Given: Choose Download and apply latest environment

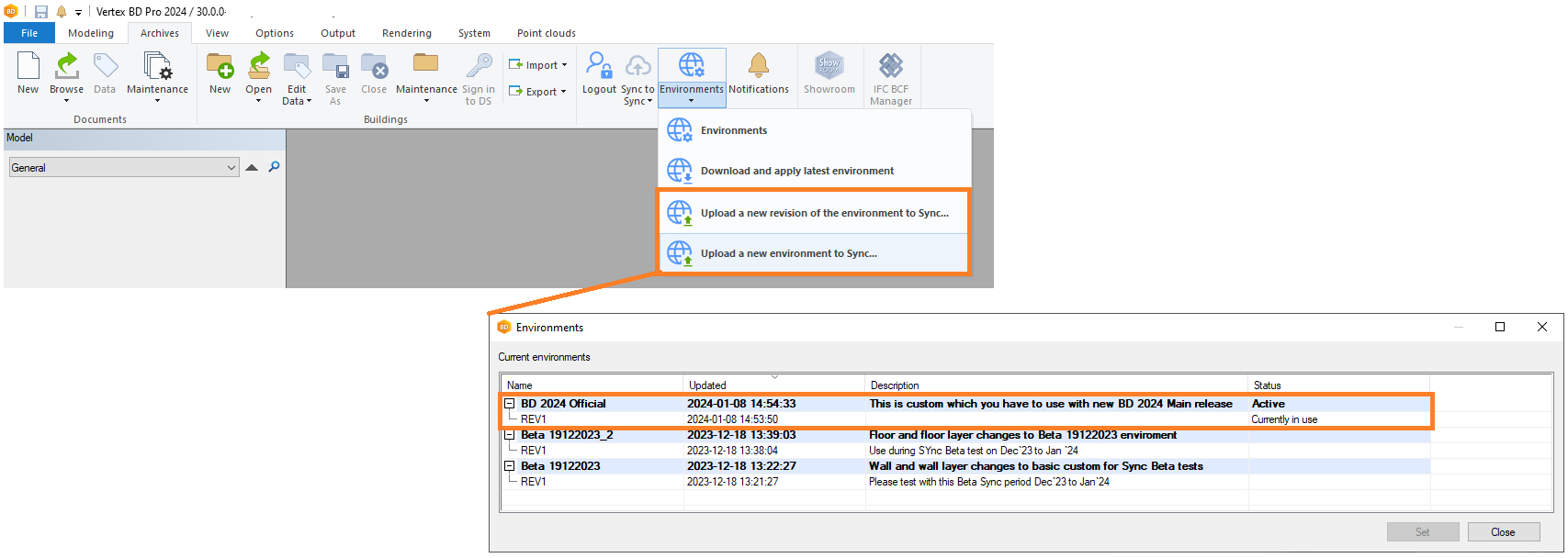Looking at the screenshot, I should coord(796,171).
